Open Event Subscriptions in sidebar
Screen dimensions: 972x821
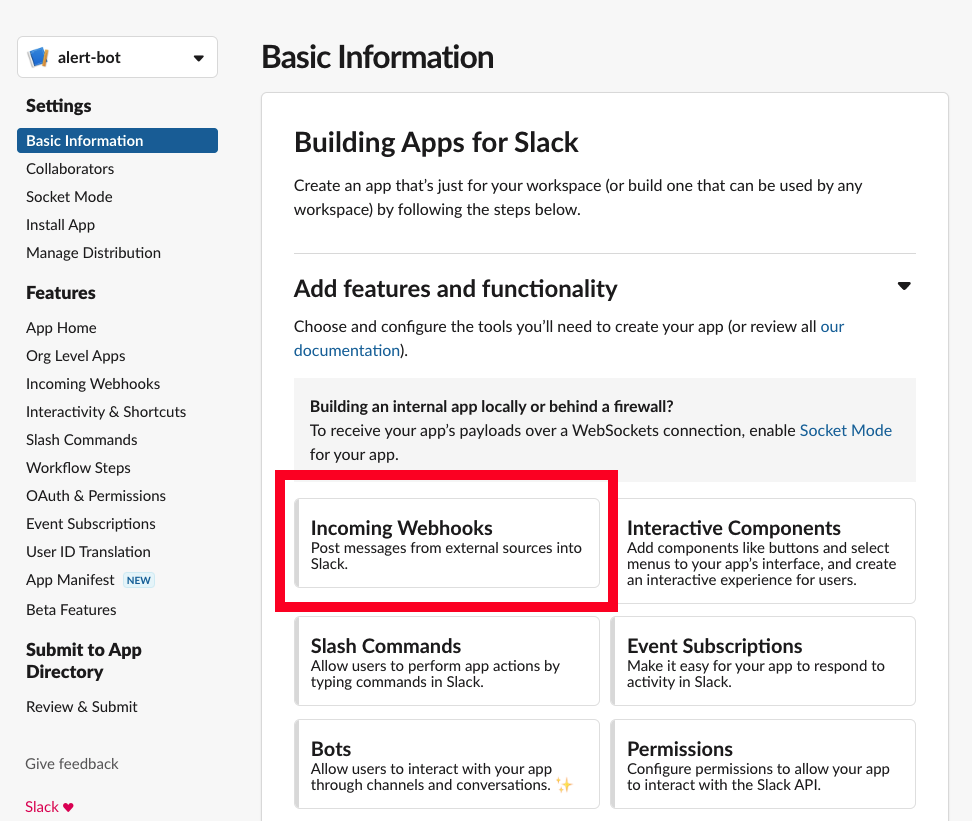91,523
